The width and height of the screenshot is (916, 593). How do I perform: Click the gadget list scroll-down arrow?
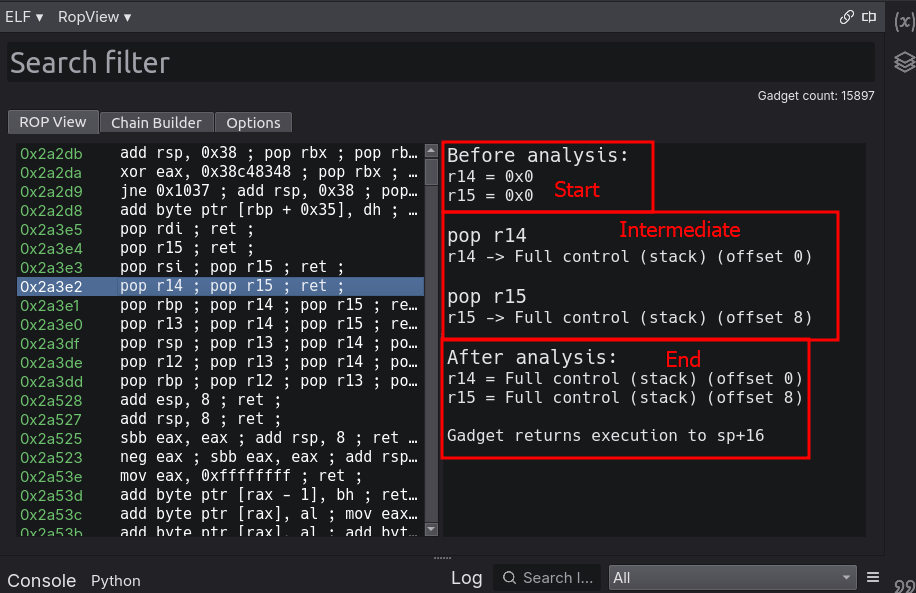click(431, 529)
